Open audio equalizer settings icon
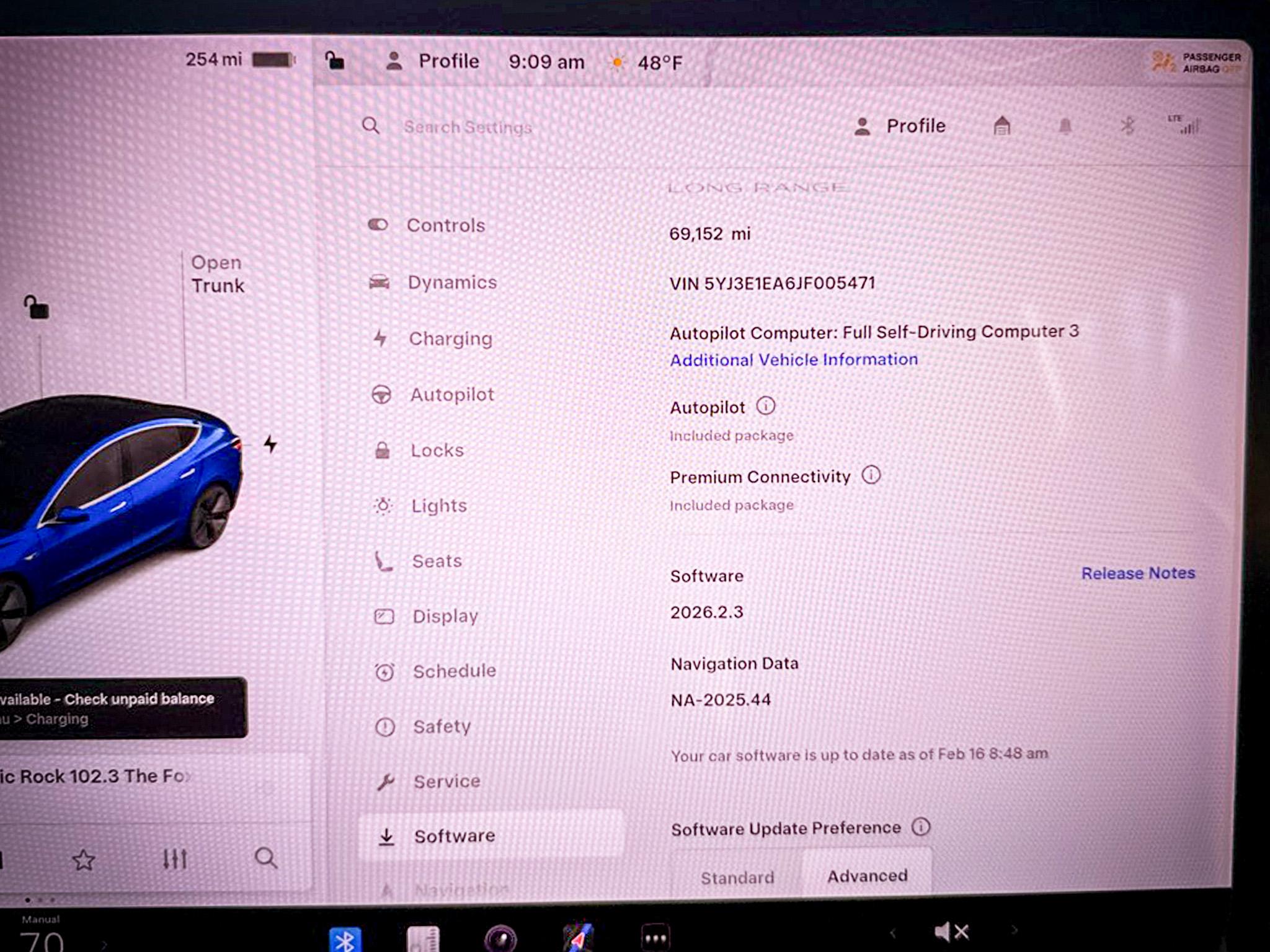1270x952 pixels. [175, 859]
